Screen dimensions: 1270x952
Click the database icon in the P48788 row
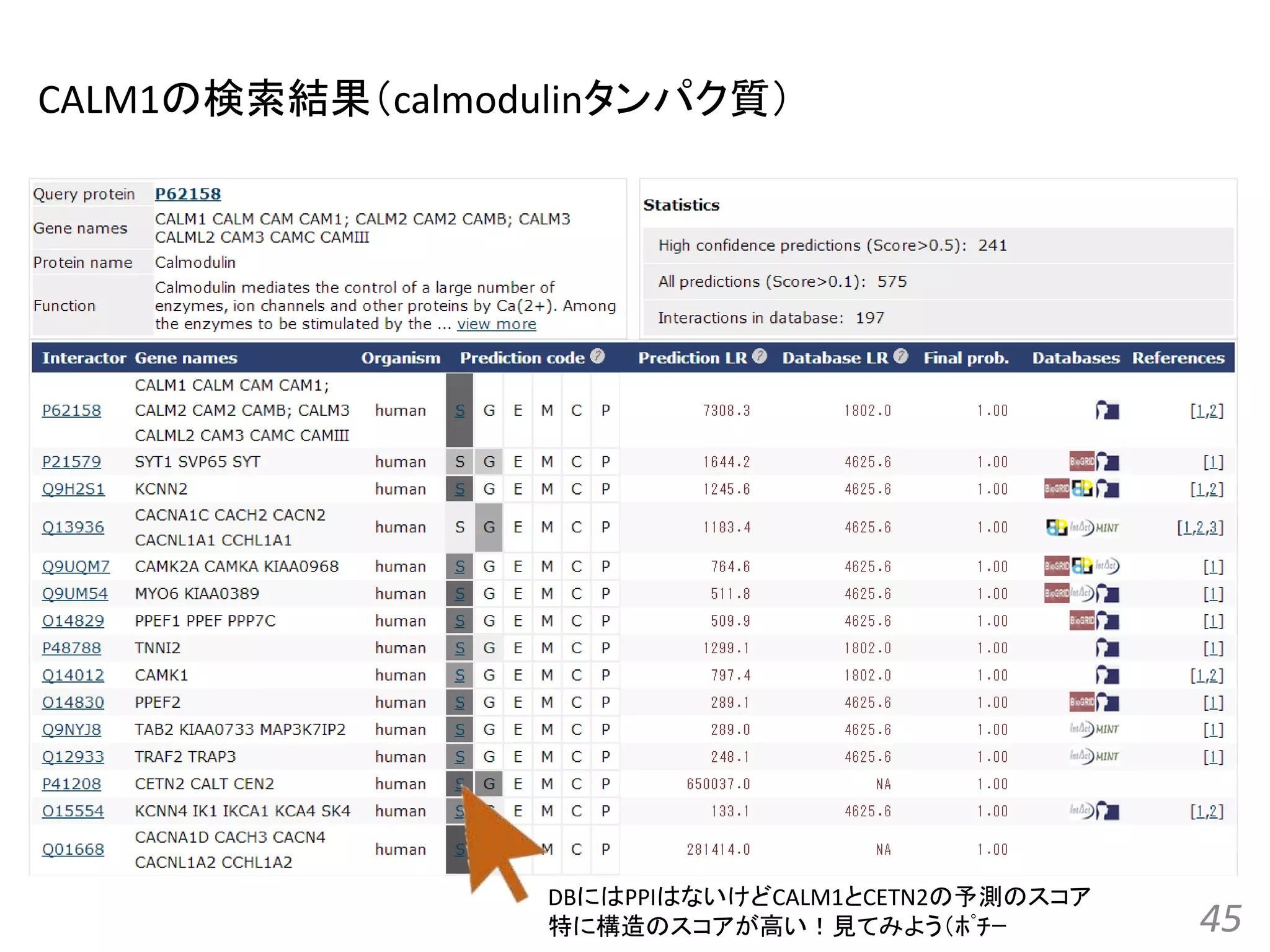1107,648
